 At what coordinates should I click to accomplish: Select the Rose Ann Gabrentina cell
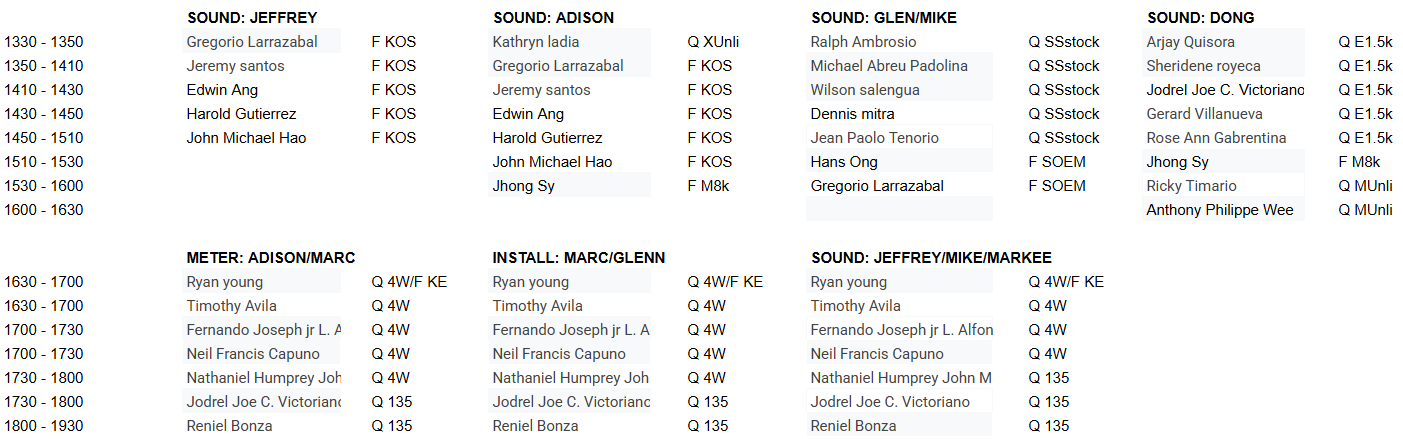pos(1216,138)
